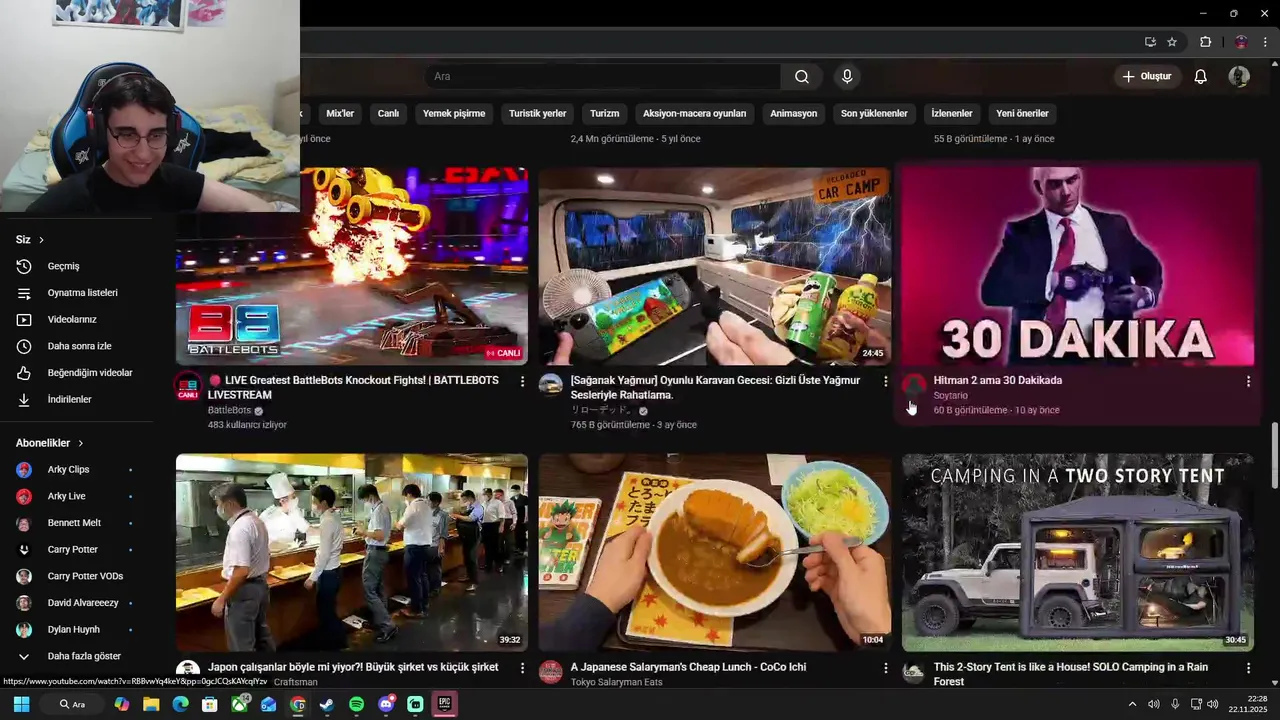Select the Mix'ler filter chip
1280x720 pixels.
(x=340, y=113)
